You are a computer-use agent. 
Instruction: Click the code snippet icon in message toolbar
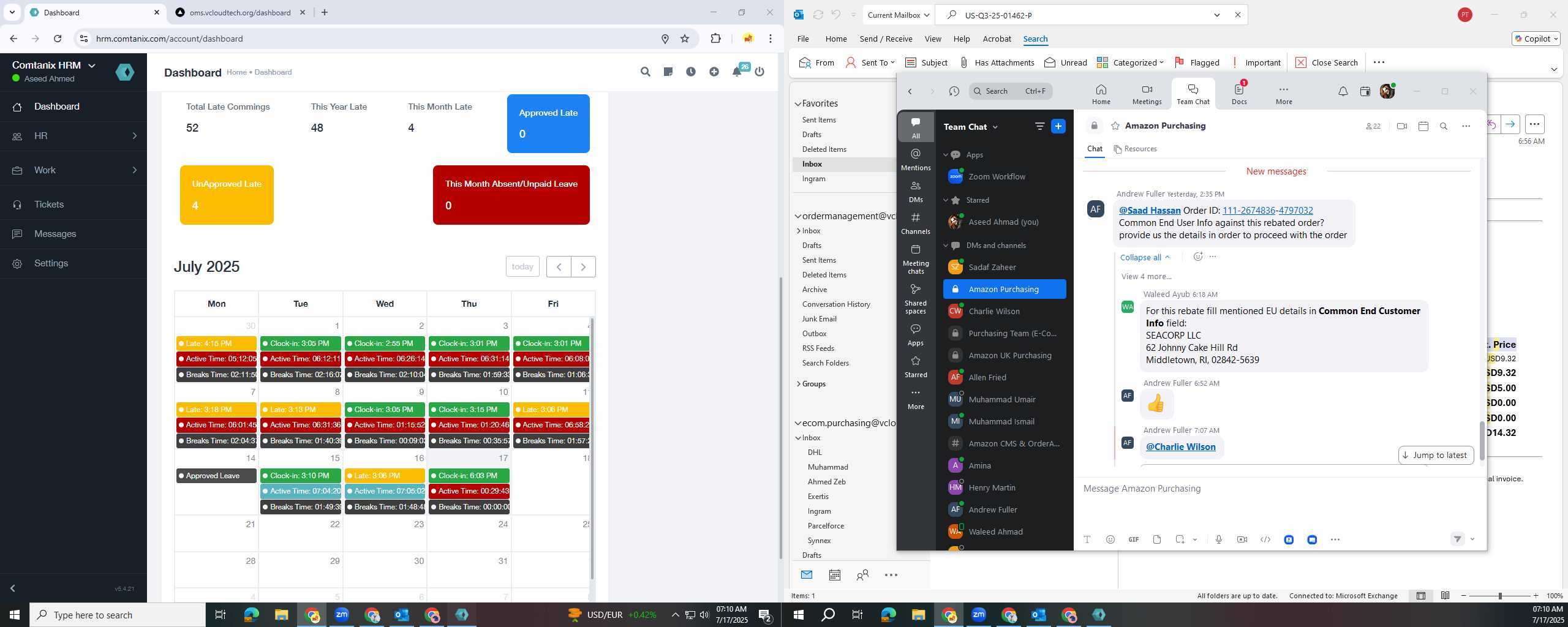(x=1265, y=539)
